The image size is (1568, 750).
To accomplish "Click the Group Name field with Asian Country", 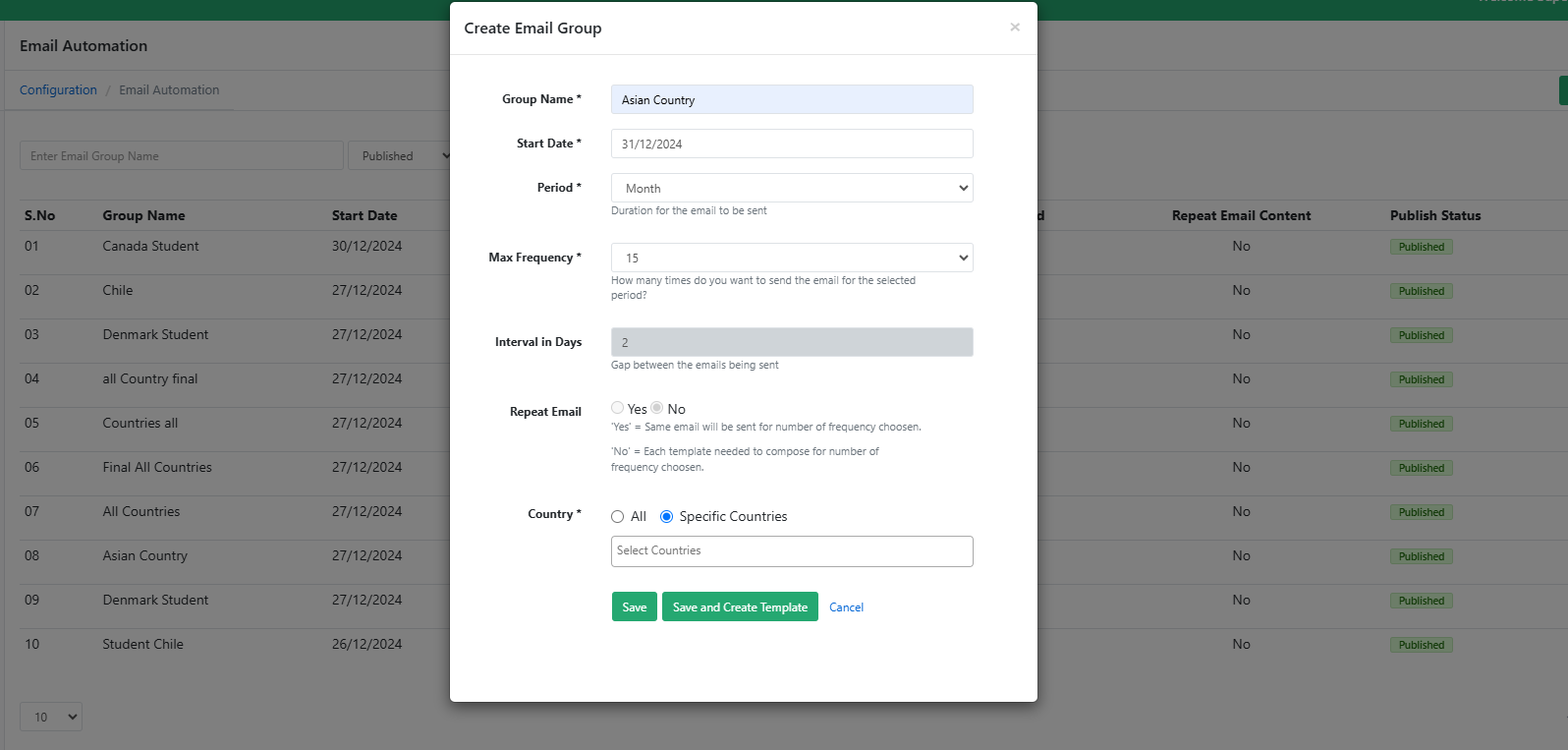I will (791, 99).
